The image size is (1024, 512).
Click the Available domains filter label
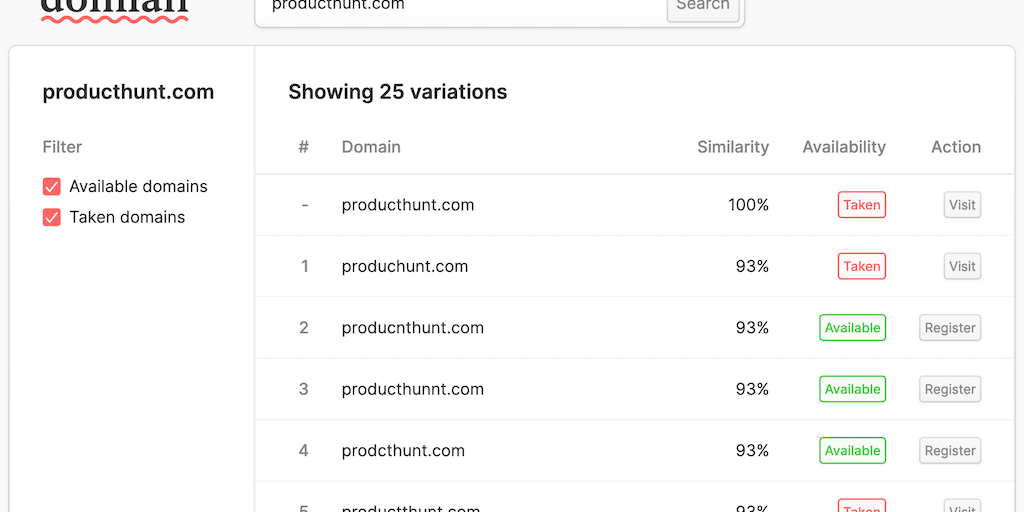click(138, 187)
